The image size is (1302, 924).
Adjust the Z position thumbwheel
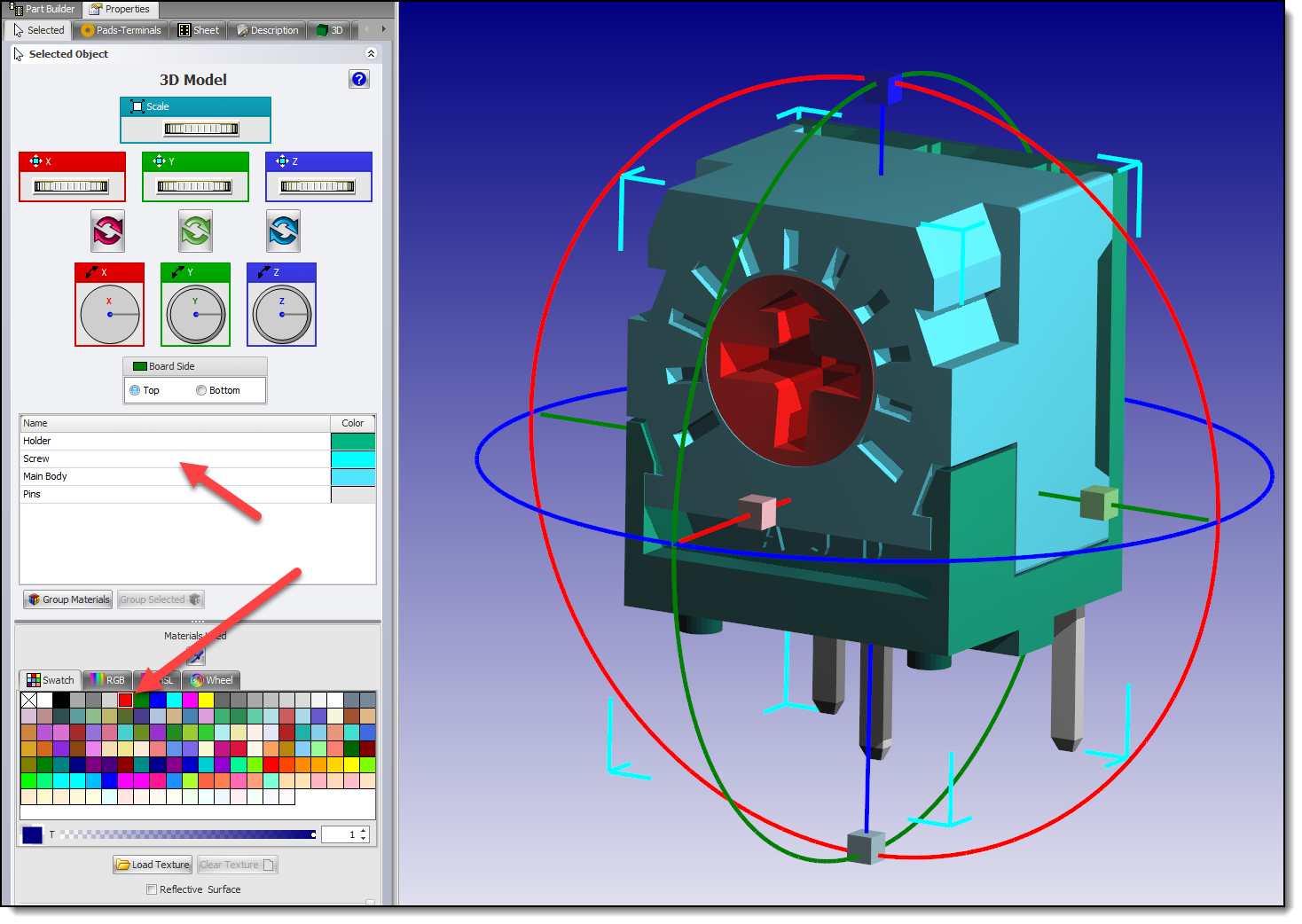coord(318,186)
